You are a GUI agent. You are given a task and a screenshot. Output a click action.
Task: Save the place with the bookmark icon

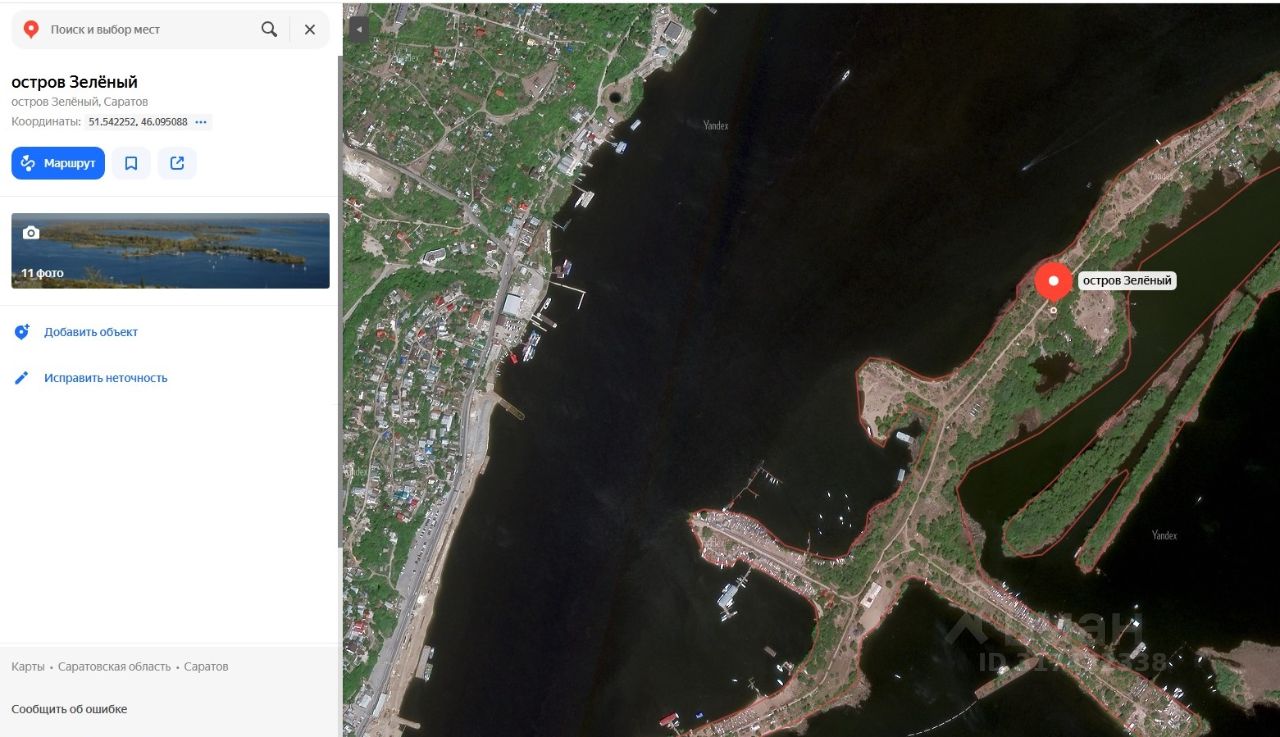pyautogui.click(x=131, y=163)
